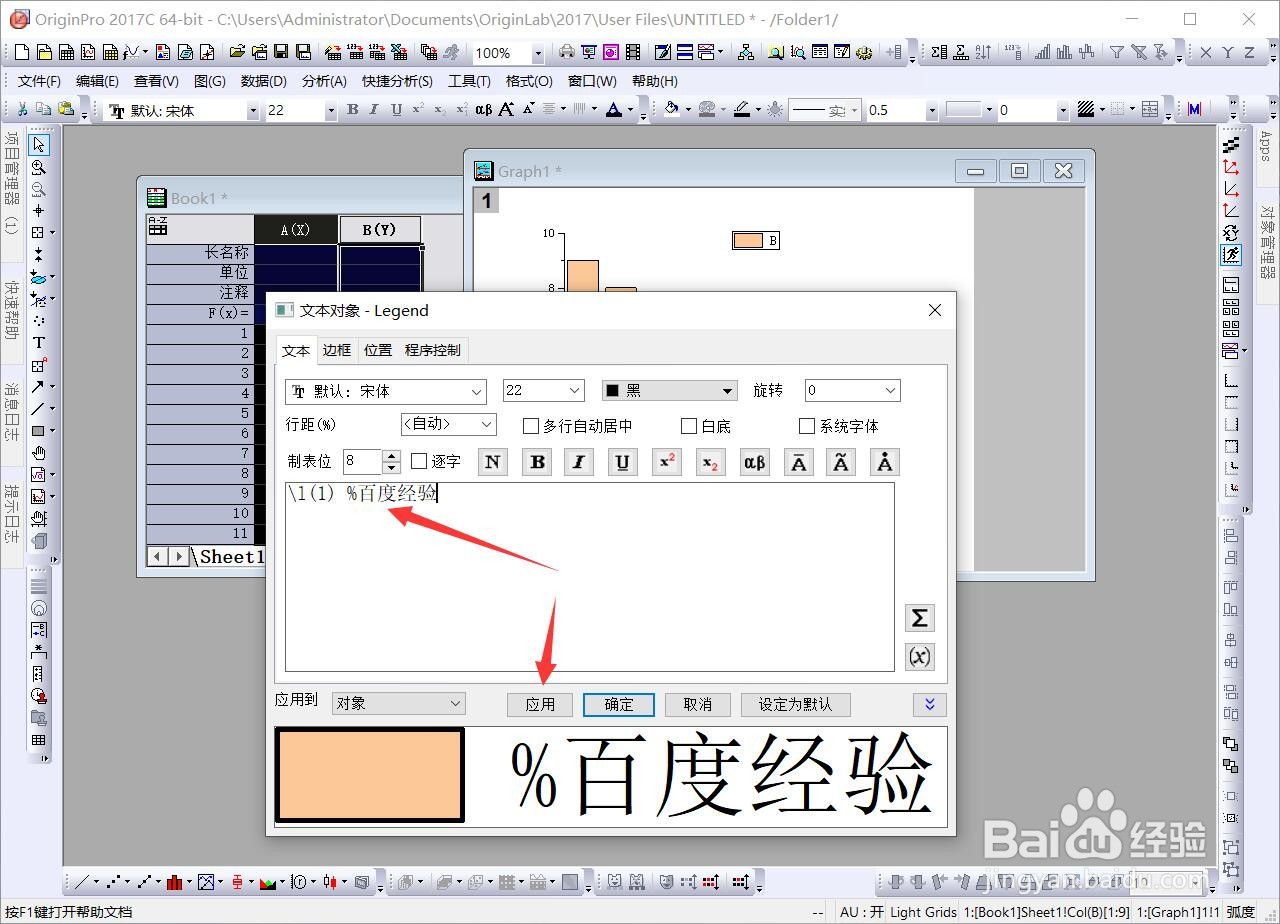Screen dimensions: 1280x924
Task: Click the Print icon in the toolbar
Action: [566, 52]
